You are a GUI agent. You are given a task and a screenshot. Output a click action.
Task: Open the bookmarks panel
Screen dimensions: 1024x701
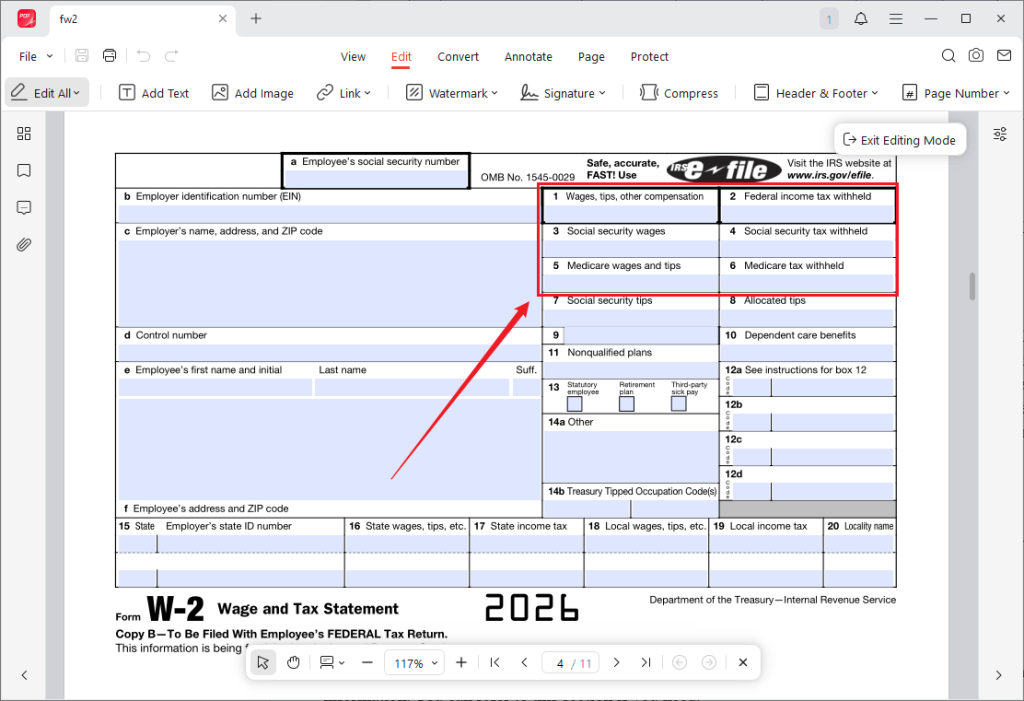tap(24, 171)
